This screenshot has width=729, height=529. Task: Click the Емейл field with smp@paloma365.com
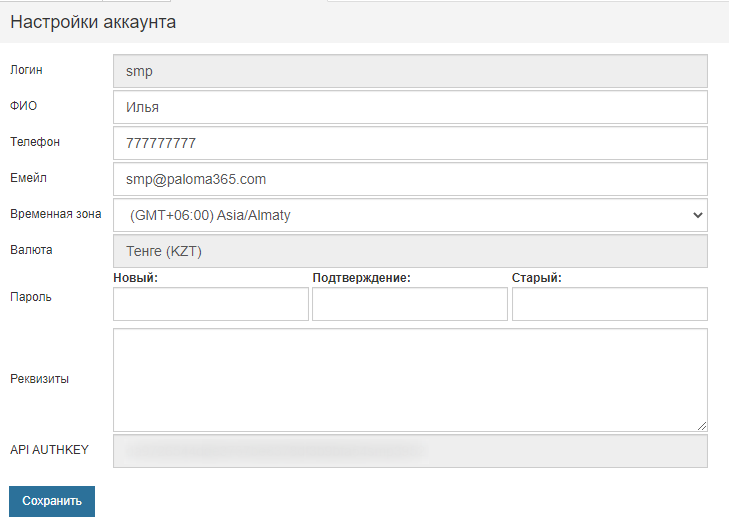(x=410, y=179)
